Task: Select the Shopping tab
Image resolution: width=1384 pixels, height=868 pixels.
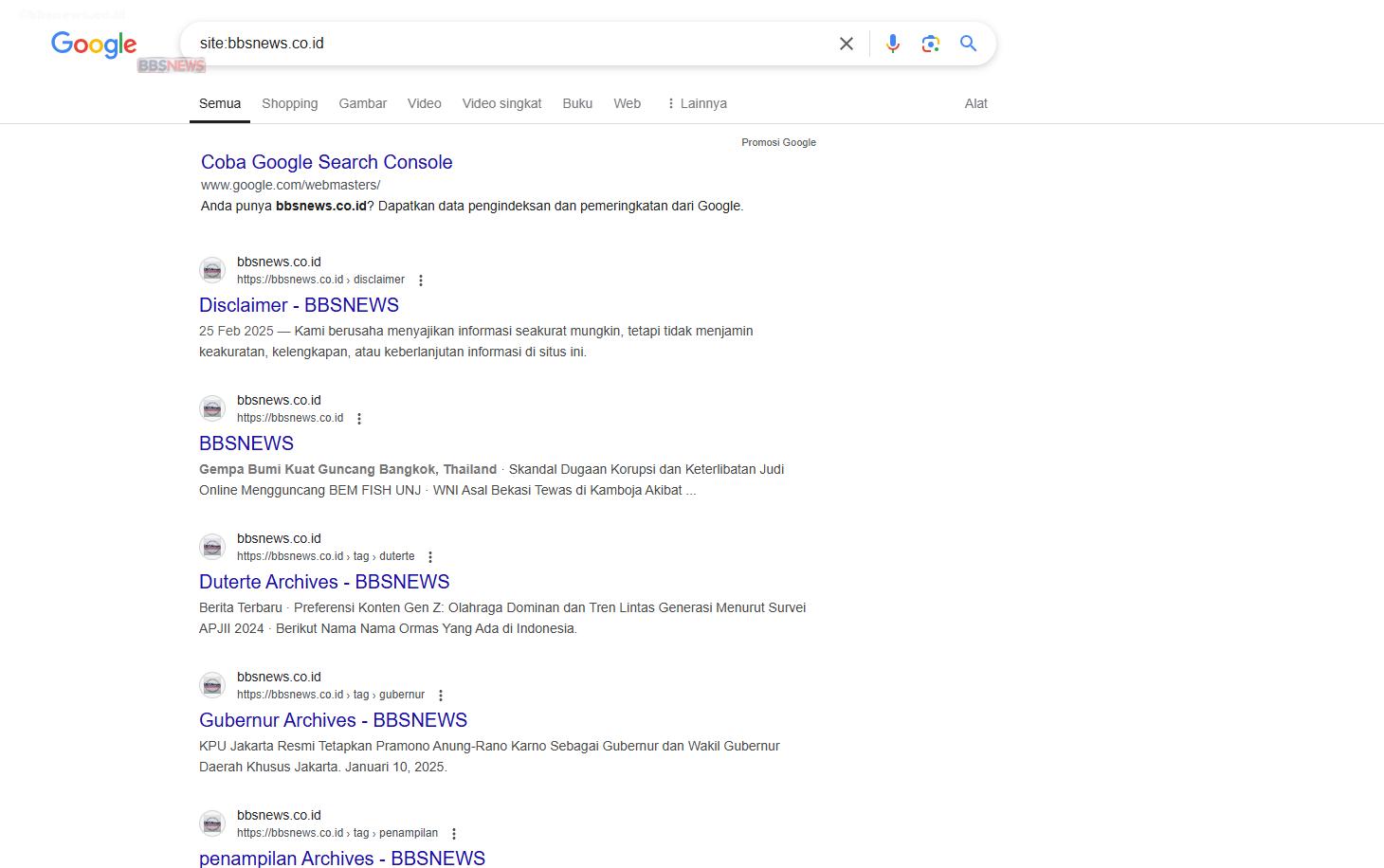Action: pos(289,103)
